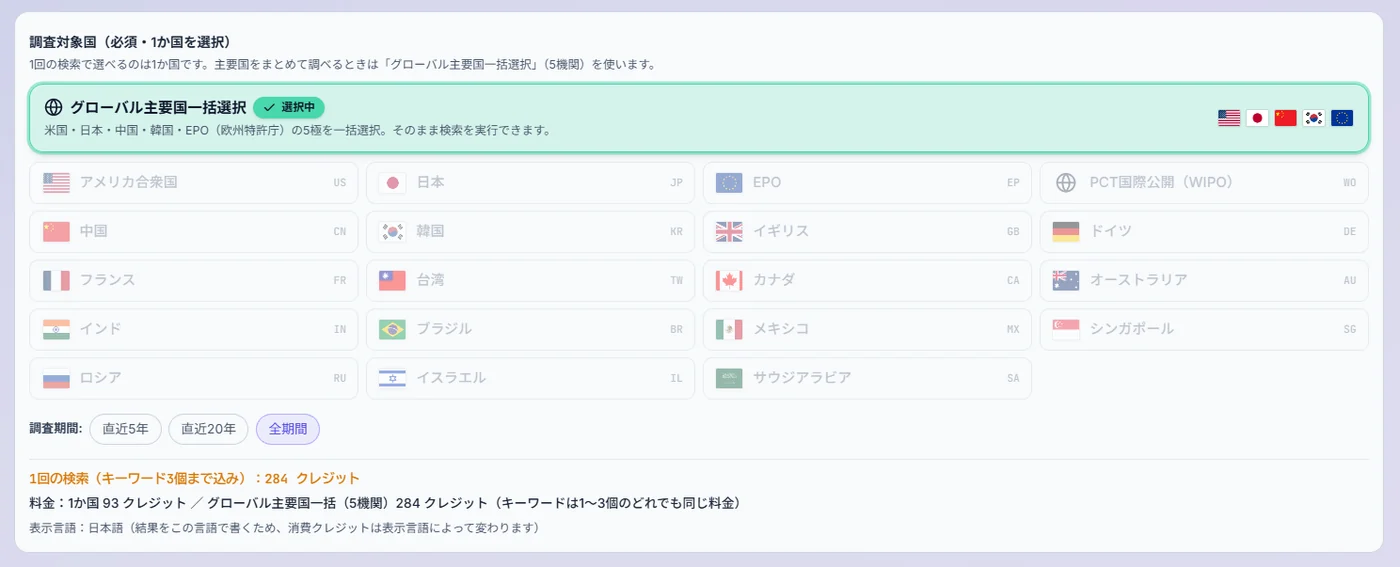
Task: Click the RU code label
Action: point(340,379)
